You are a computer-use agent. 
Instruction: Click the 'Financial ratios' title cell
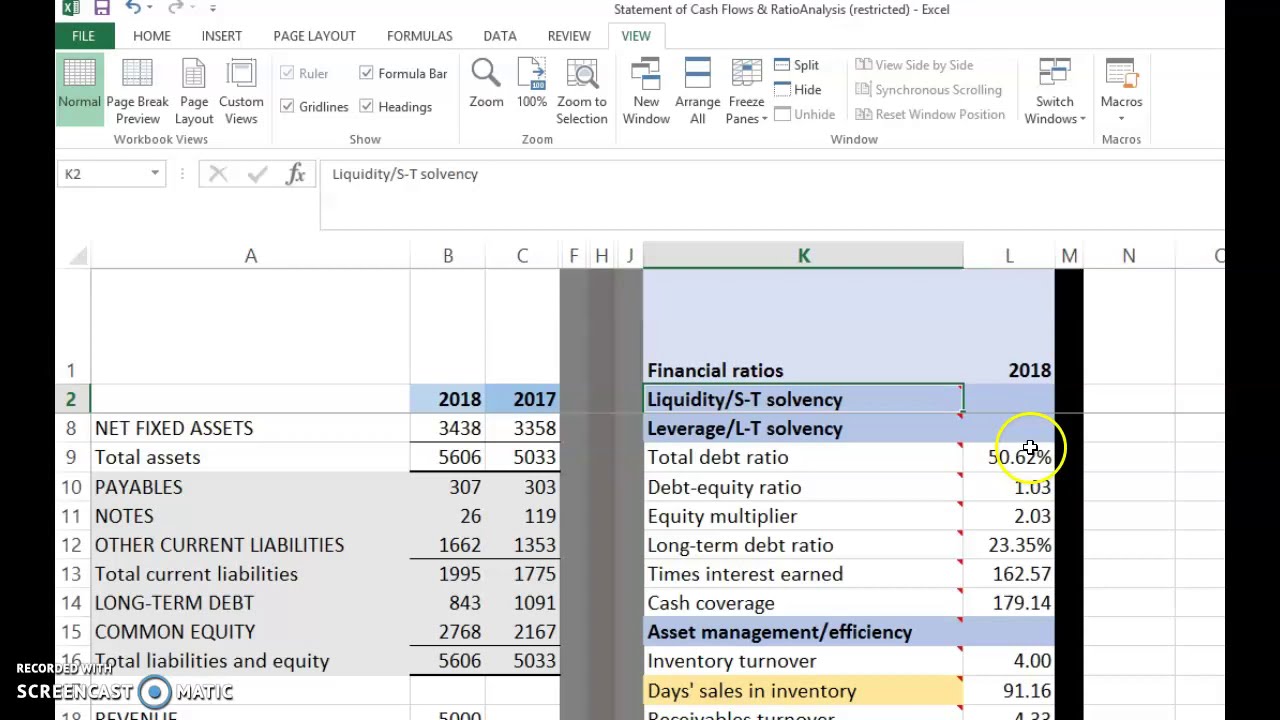tap(803, 327)
